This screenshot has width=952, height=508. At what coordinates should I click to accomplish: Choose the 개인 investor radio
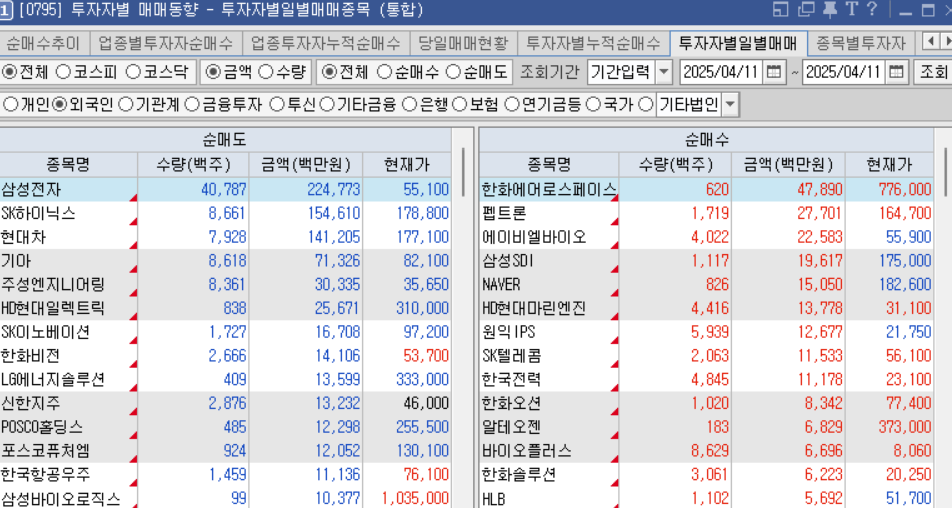10,104
